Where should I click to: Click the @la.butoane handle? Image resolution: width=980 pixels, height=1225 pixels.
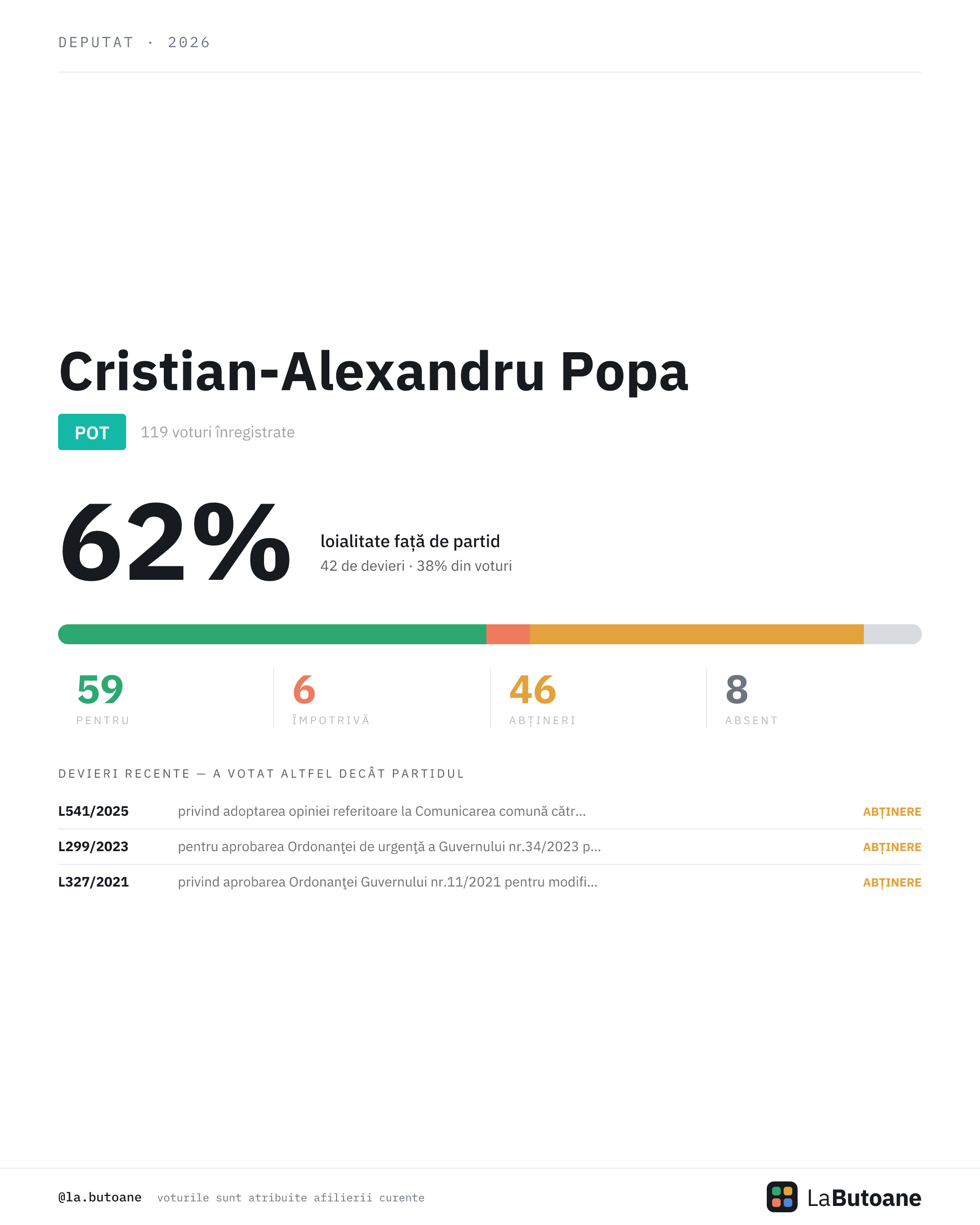(100, 1197)
